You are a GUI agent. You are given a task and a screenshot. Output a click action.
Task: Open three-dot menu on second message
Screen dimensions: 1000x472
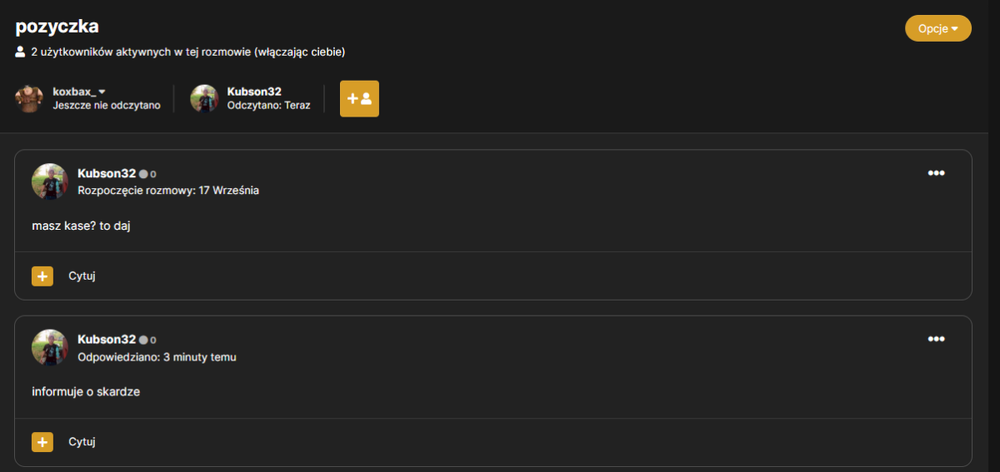936,339
